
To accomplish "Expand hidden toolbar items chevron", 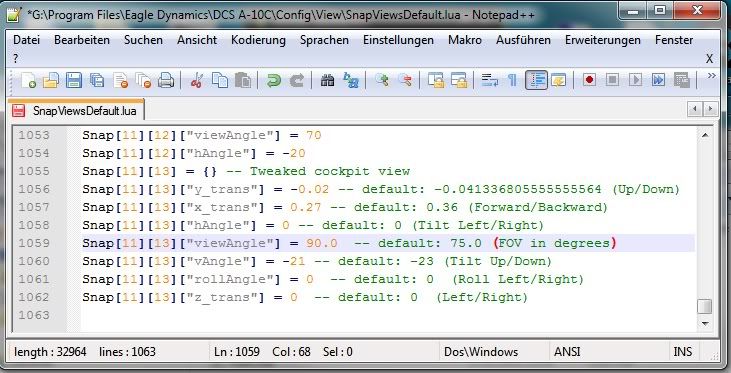I will pos(711,76).
